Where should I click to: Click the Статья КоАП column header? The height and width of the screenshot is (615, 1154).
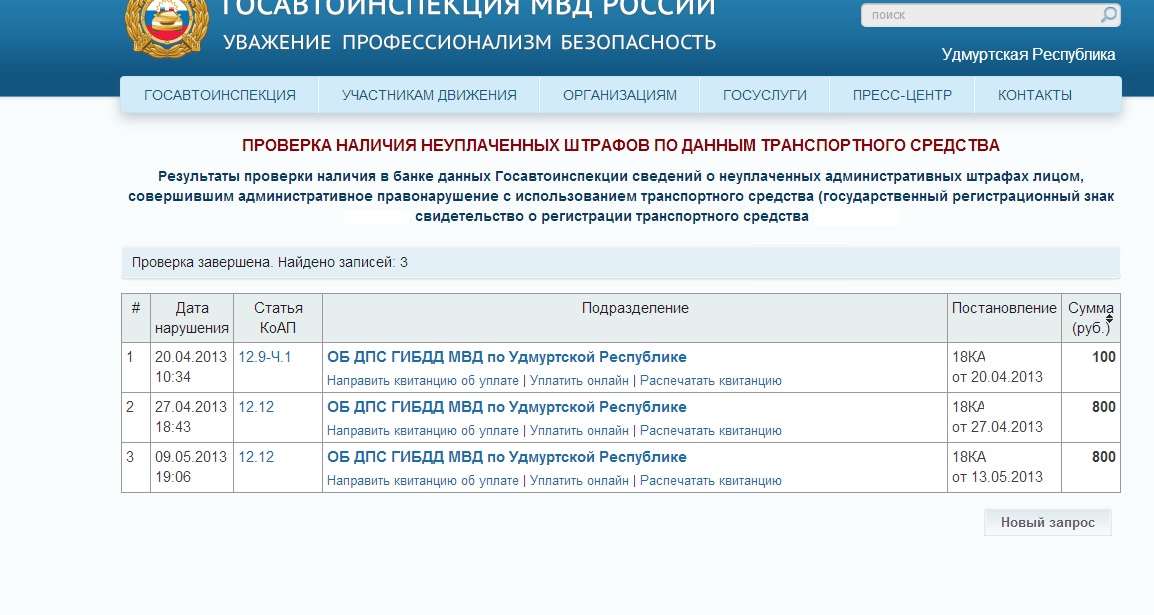point(278,318)
